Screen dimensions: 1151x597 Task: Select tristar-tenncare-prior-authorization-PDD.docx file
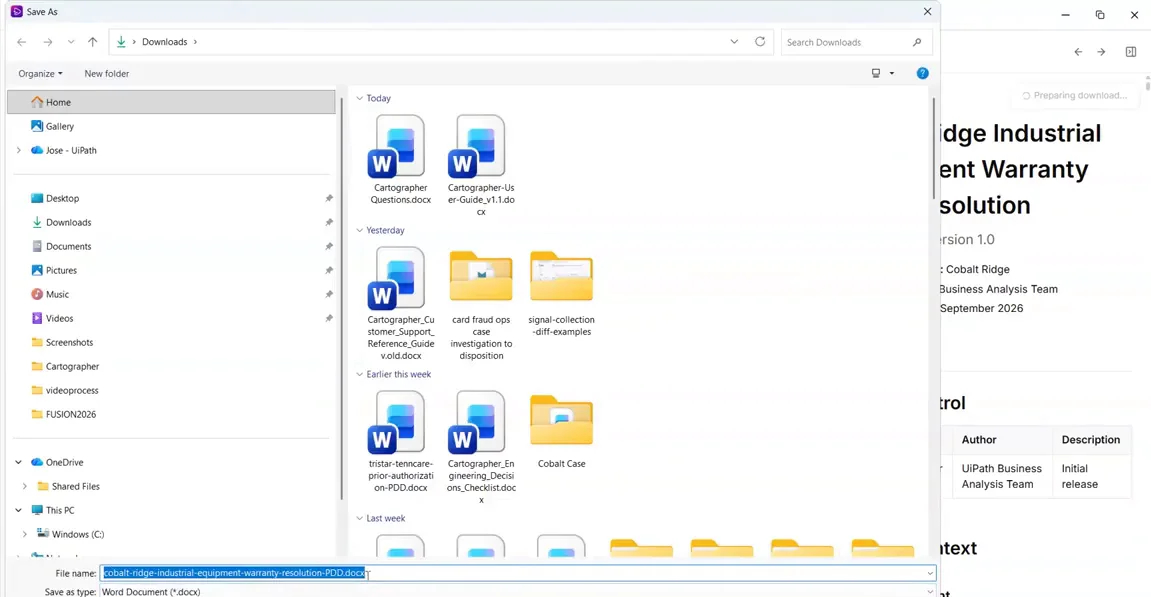(x=400, y=442)
